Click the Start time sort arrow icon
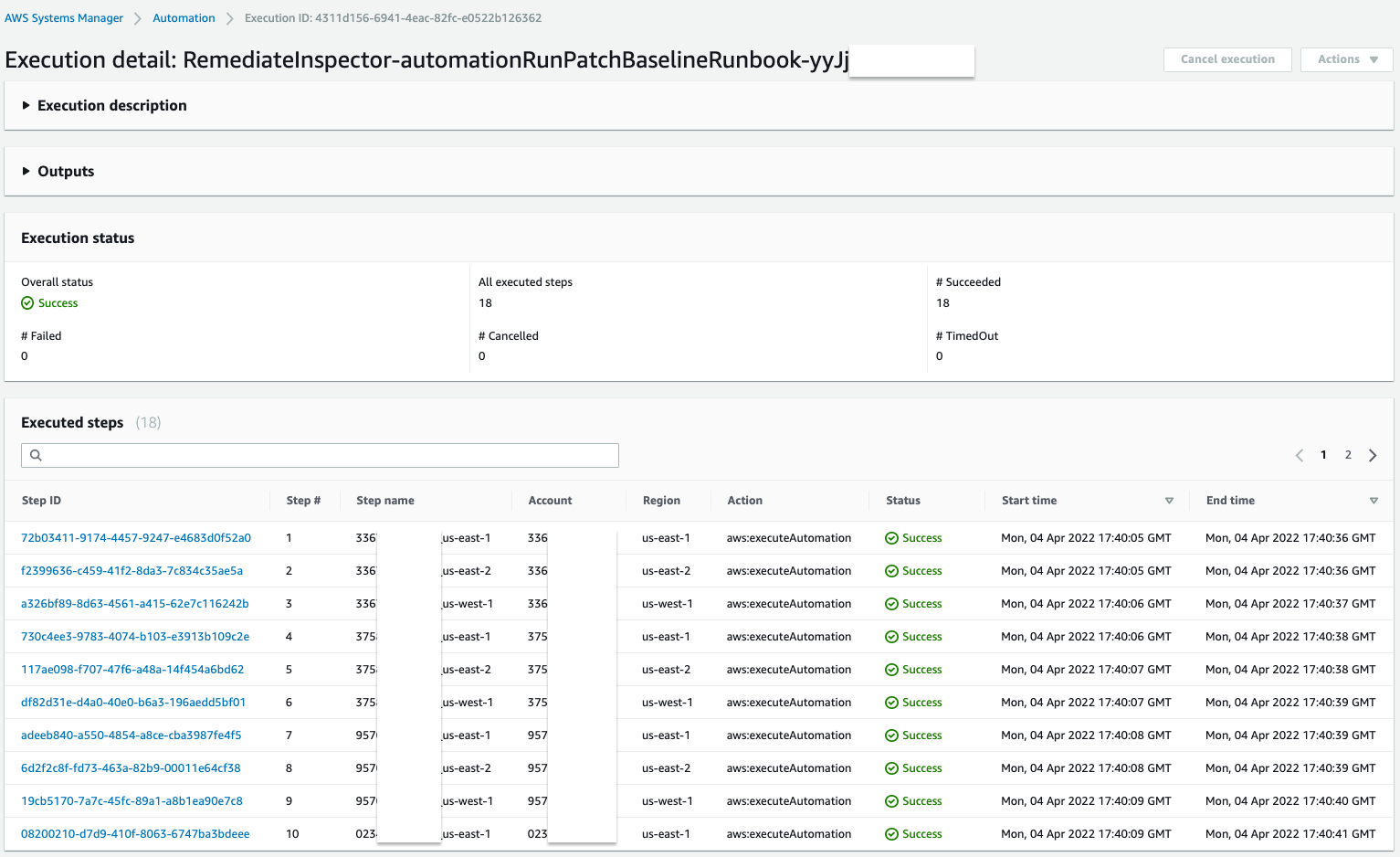This screenshot has width=1400, height=857. [1169, 501]
